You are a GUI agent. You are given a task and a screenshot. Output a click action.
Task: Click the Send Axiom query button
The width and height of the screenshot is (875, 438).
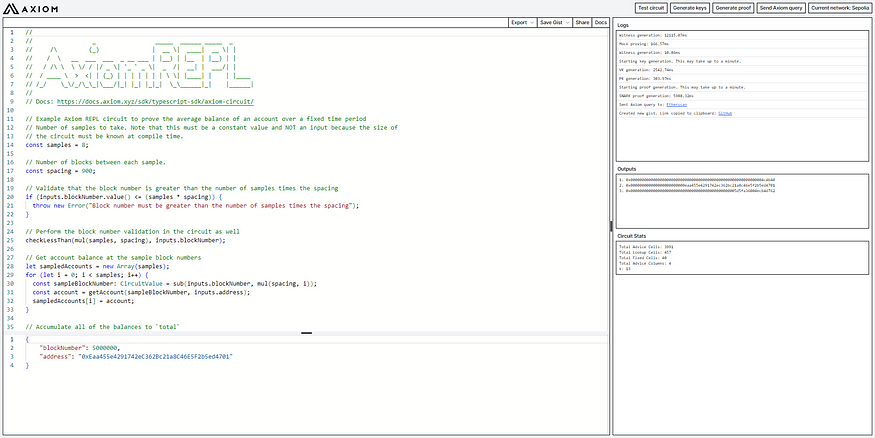pyautogui.click(x=781, y=8)
